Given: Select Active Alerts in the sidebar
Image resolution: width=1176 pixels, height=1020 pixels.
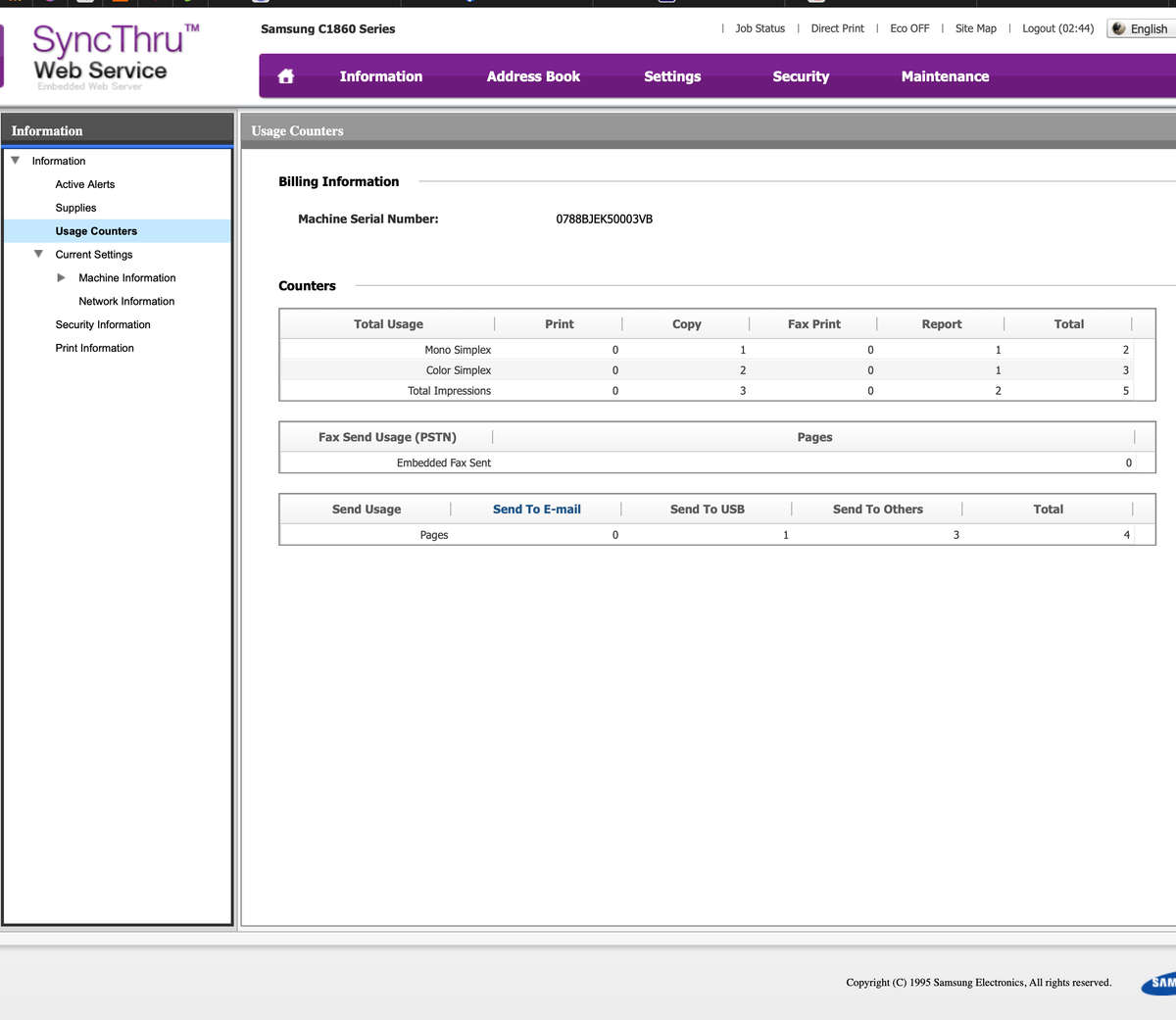Looking at the screenshot, I should [85, 184].
